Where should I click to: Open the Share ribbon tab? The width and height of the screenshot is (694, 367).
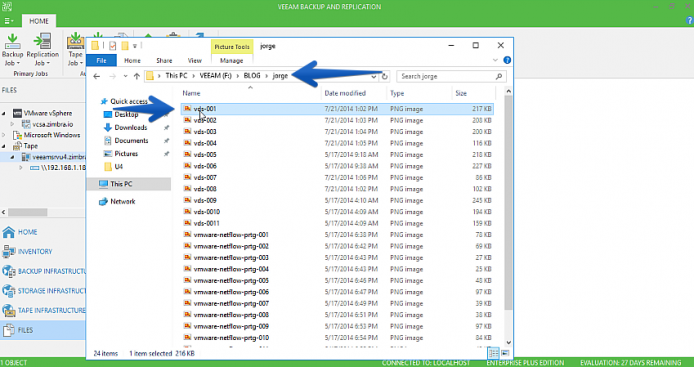(164, 61)
